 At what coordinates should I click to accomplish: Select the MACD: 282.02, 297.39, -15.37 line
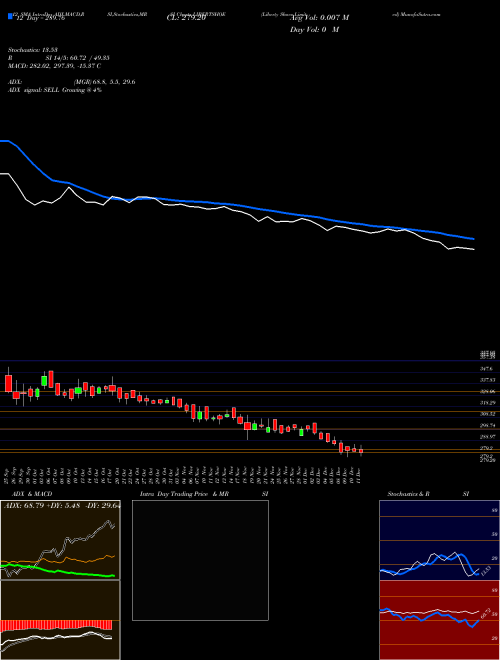(55, 66)
